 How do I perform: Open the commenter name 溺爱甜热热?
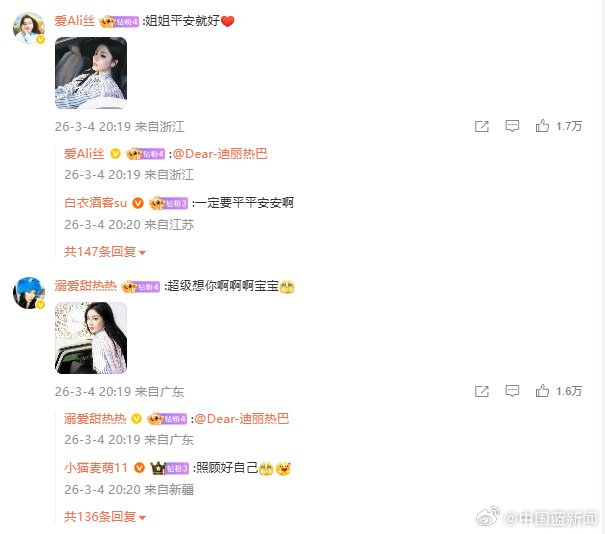coord(85,286)
